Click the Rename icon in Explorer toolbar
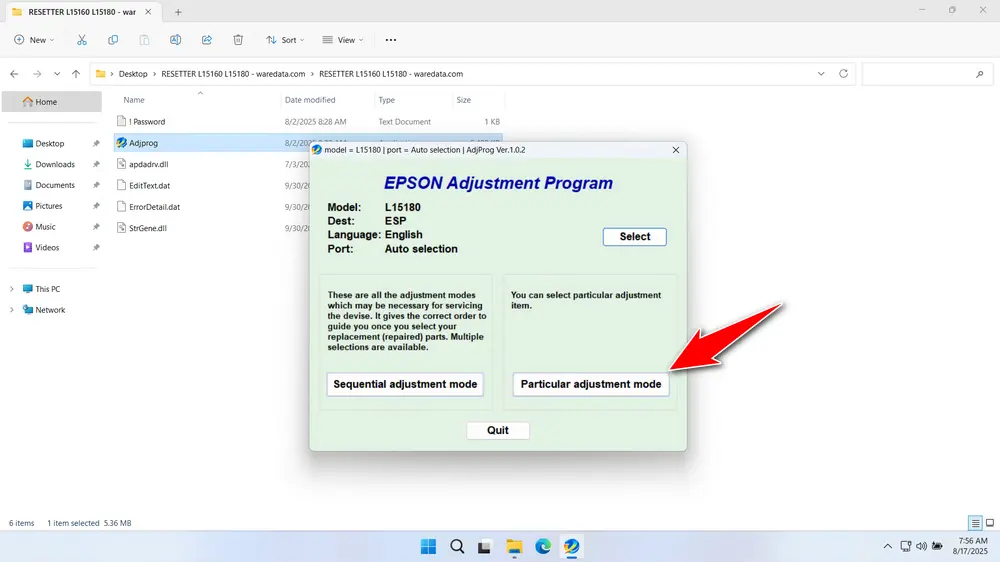 (x=175, y=40)
